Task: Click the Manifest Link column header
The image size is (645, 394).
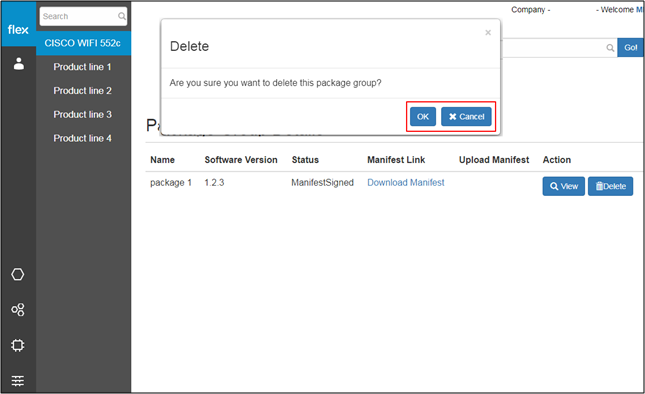Action: pyautogui.click(x=396, y=160)
